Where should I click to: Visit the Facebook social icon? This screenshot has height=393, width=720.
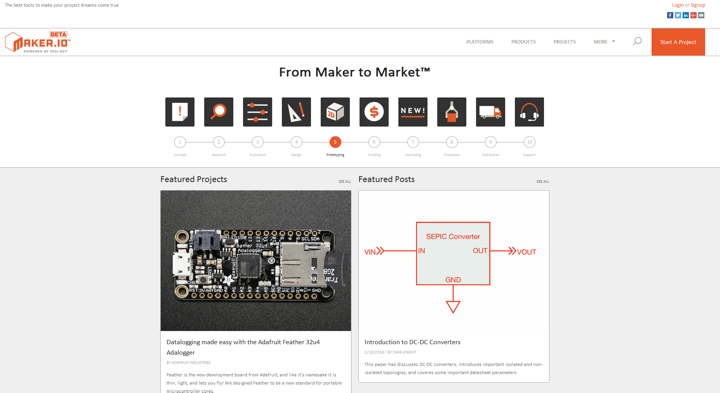670,15
